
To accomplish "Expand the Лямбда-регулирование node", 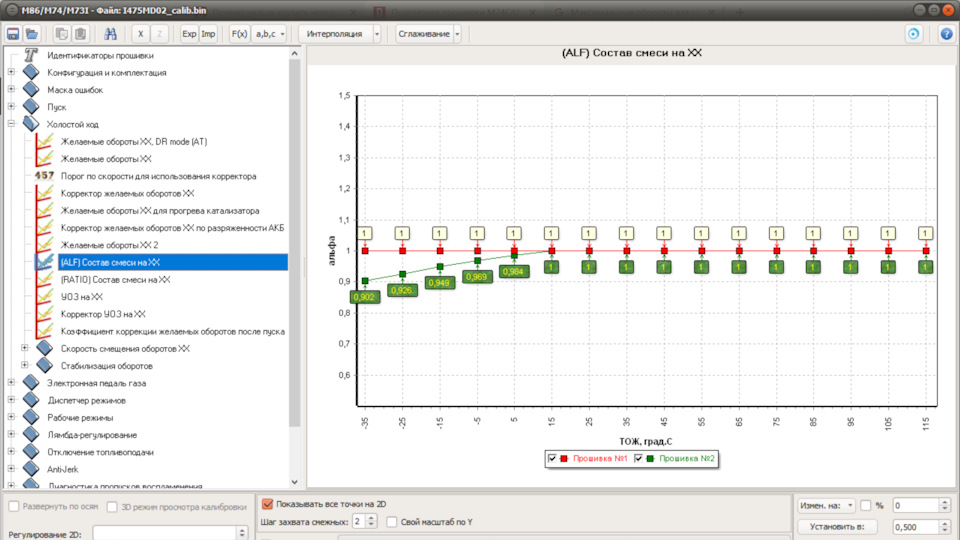I will tap(11, 434).
